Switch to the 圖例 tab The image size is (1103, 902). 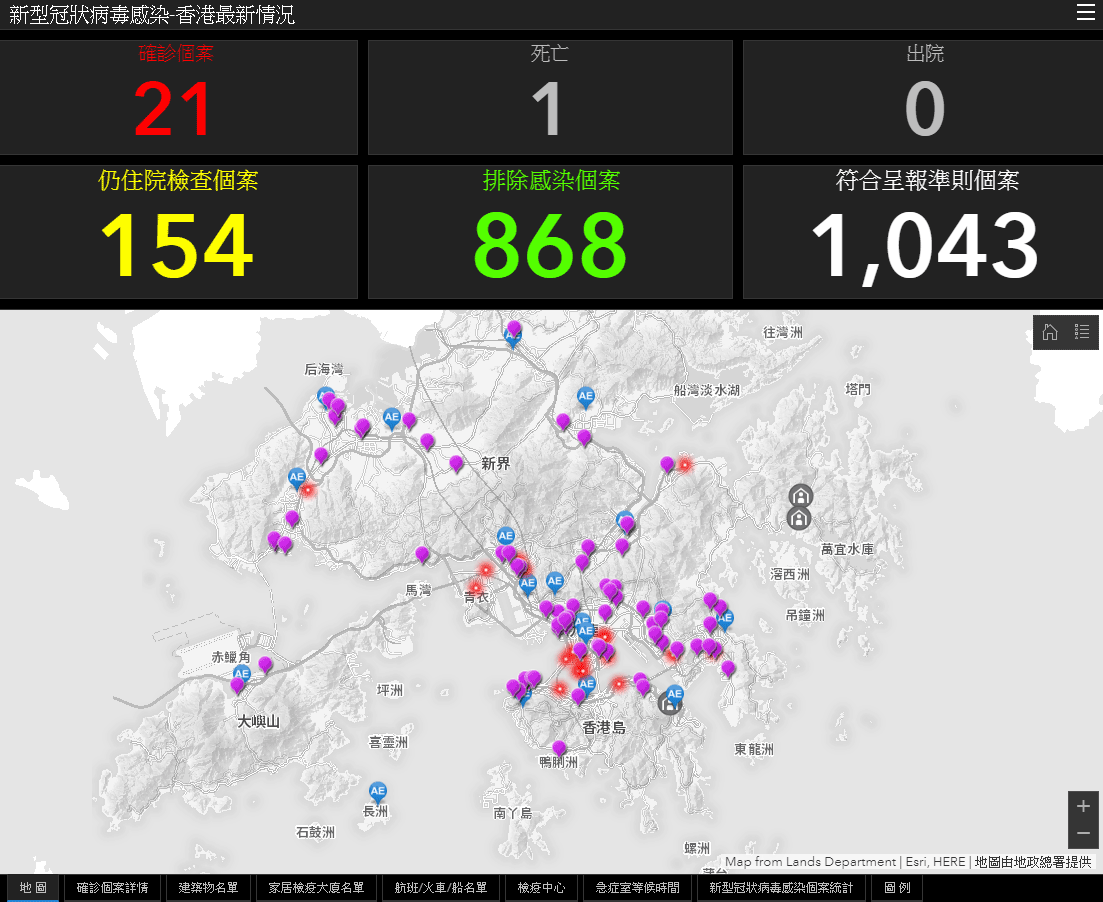click(897, 888)
